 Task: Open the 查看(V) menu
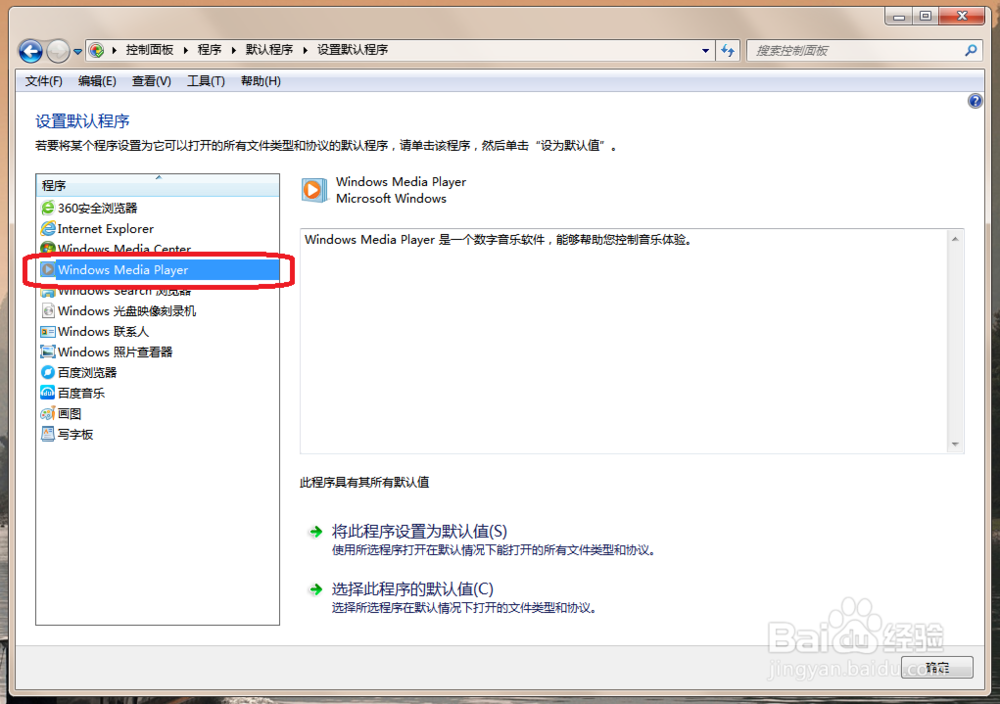point(151,81)
